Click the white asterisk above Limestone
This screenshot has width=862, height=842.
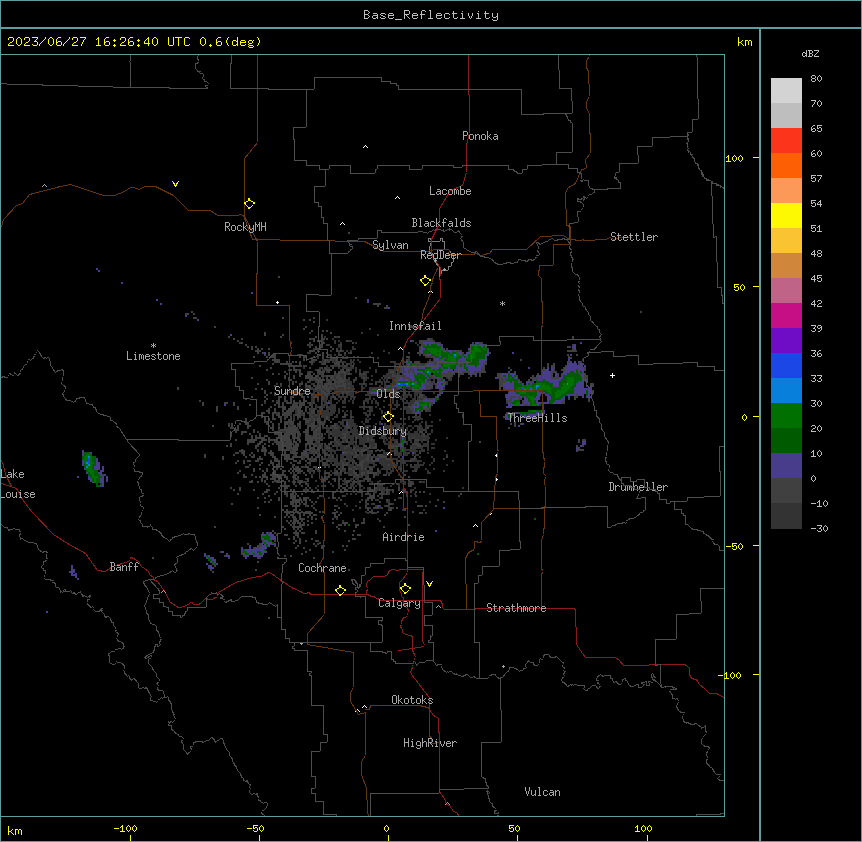(x=153, y=346)
